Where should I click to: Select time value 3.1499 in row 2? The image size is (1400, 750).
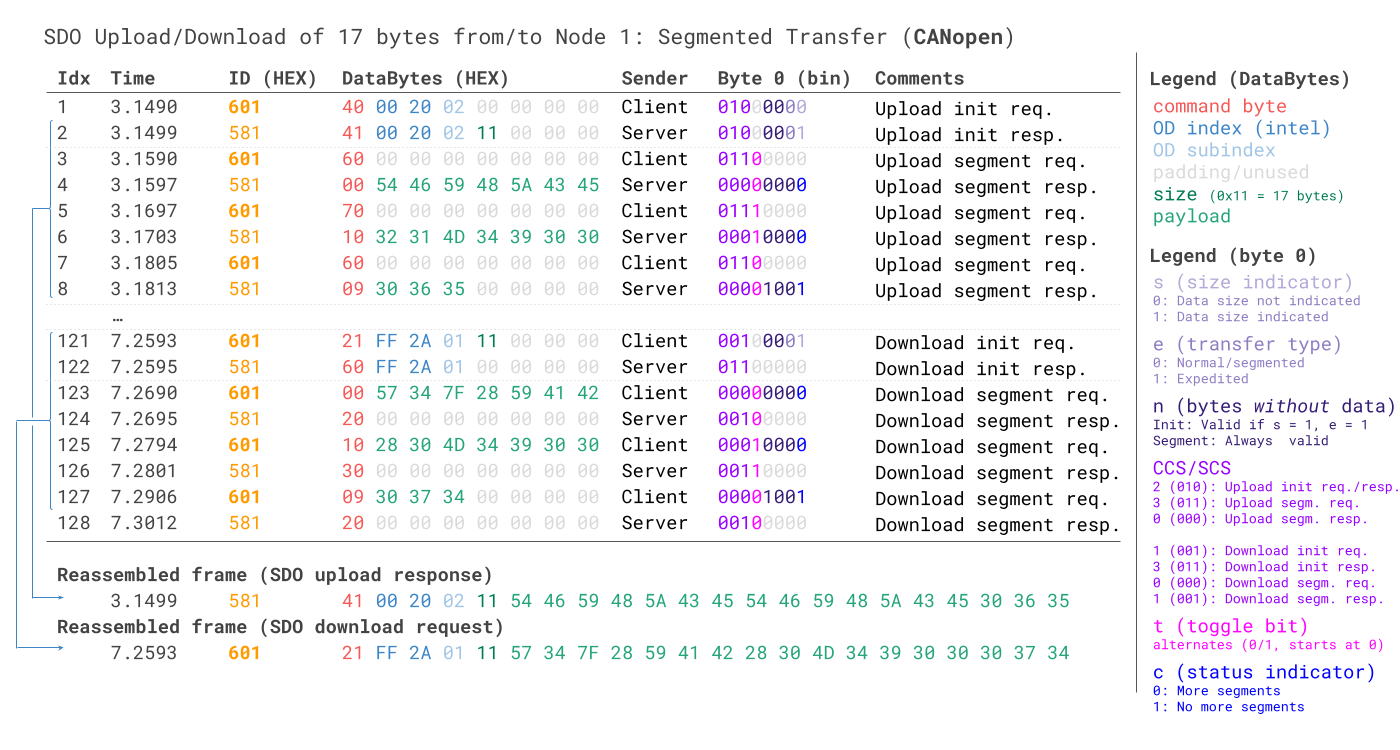[x=143, y=133]
